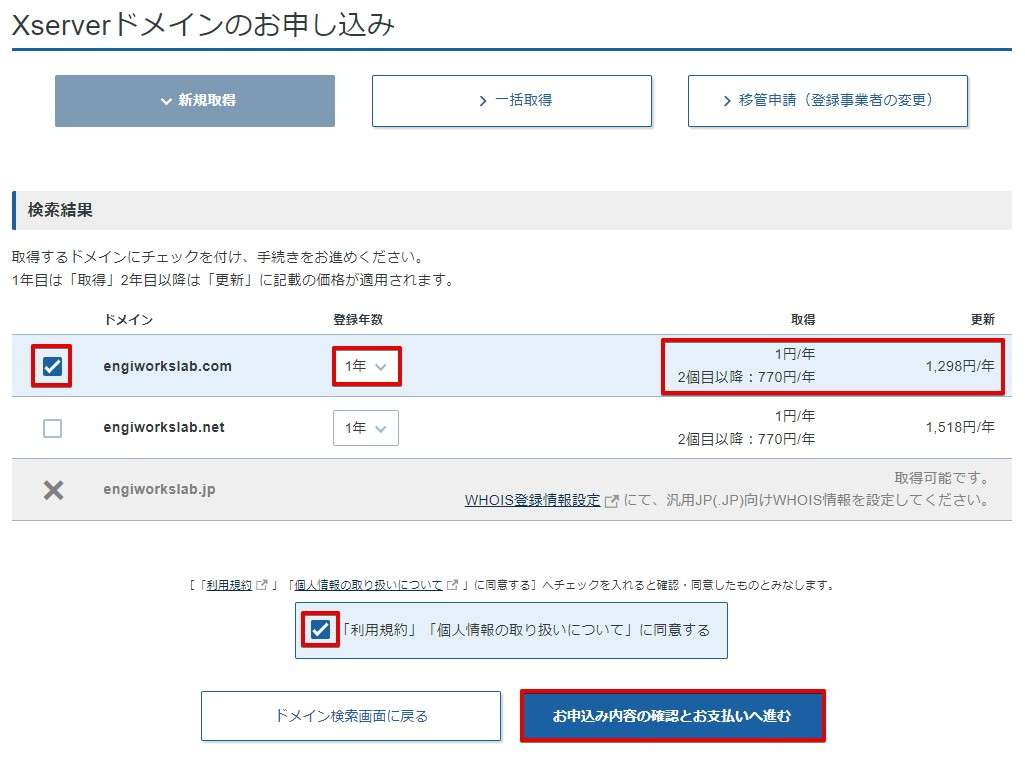Viewport: 1025px width, 758px height.
Task: Switch to the 一括取得 tab
Action: tap(512, 101)
